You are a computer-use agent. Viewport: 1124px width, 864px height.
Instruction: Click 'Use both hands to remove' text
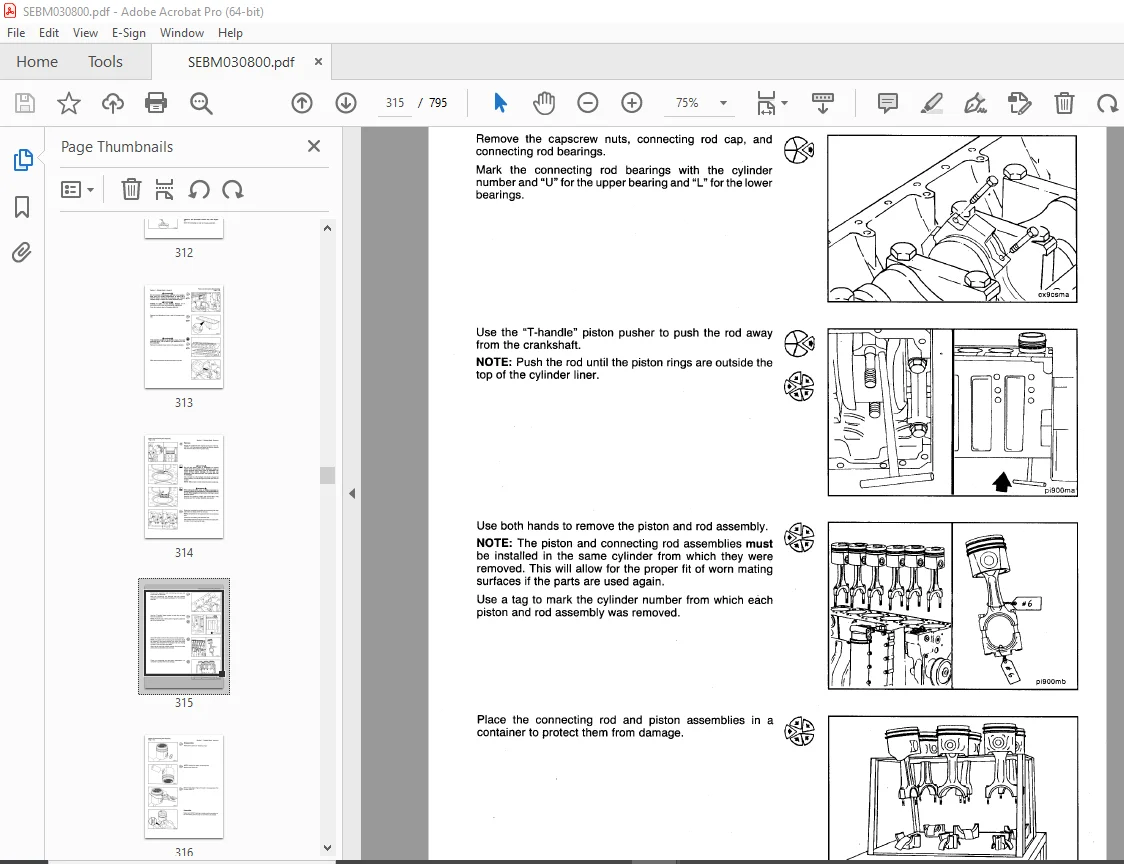[x=621, y=526]
